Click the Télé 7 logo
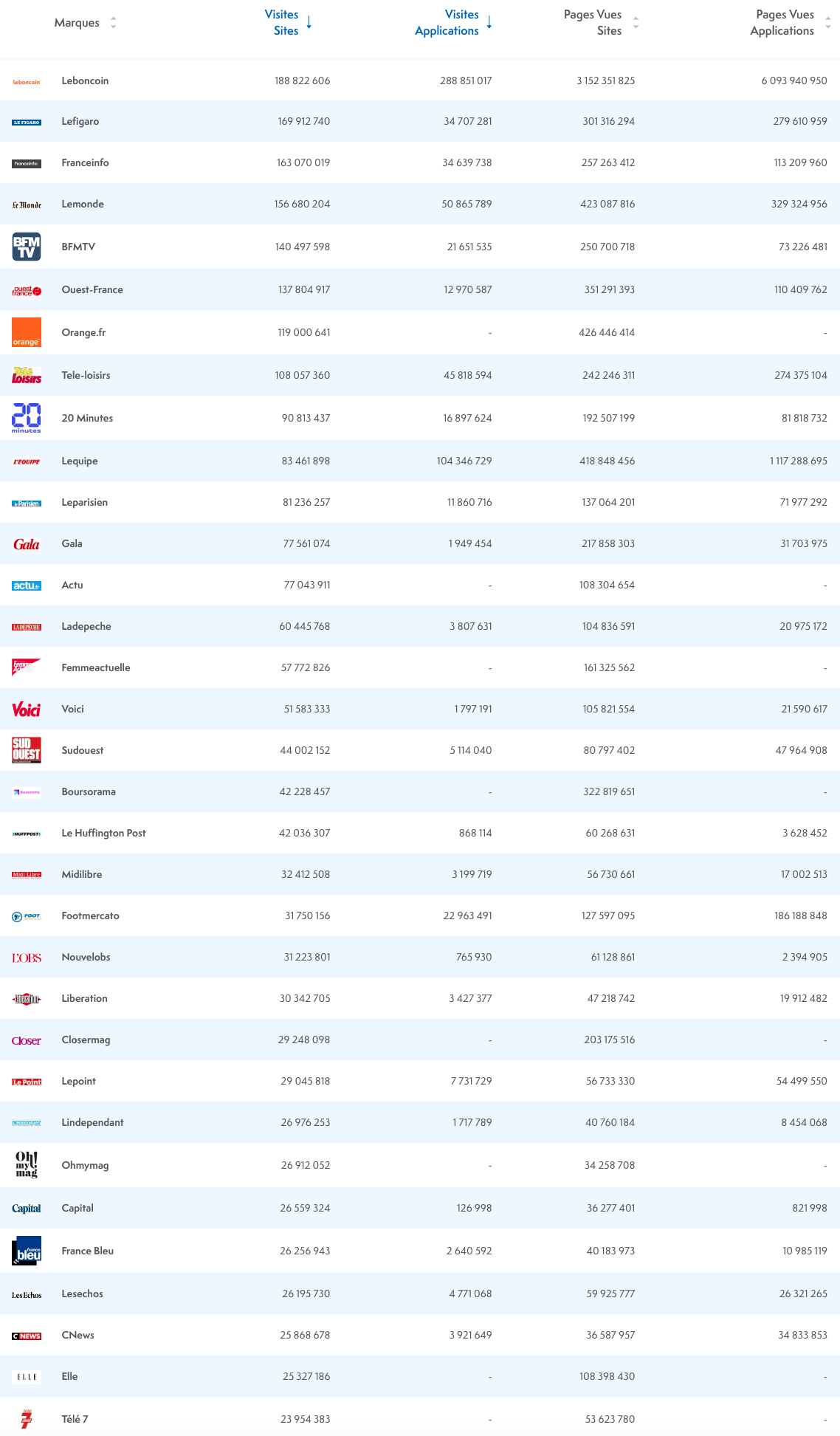The height and width of the screenshot is (1436, 840). pyautogui.click(x=27, y=1418)
